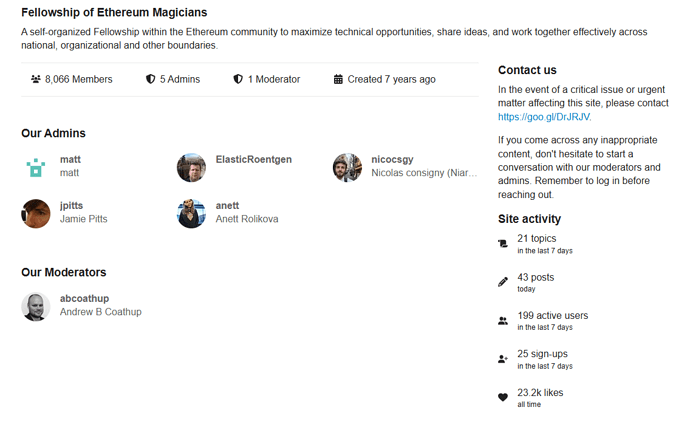Open jpitts avatar photo
The height and width of the screenshot is (426, 690).
(36, 213)
